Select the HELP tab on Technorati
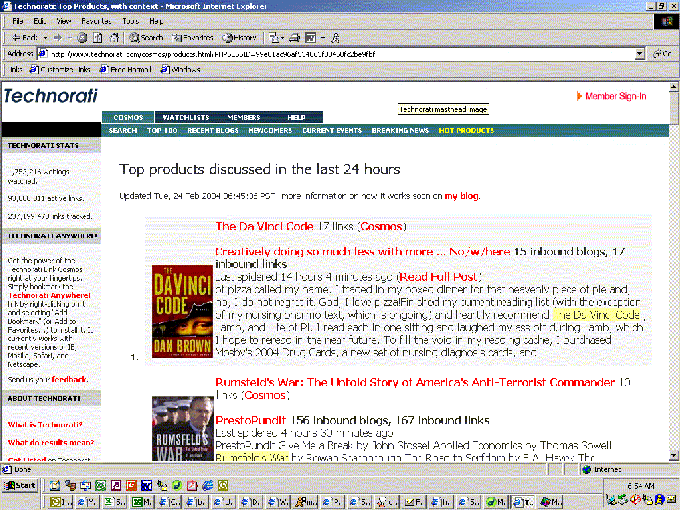The height and width of the screenshot is (510, 680). point(296,117)
